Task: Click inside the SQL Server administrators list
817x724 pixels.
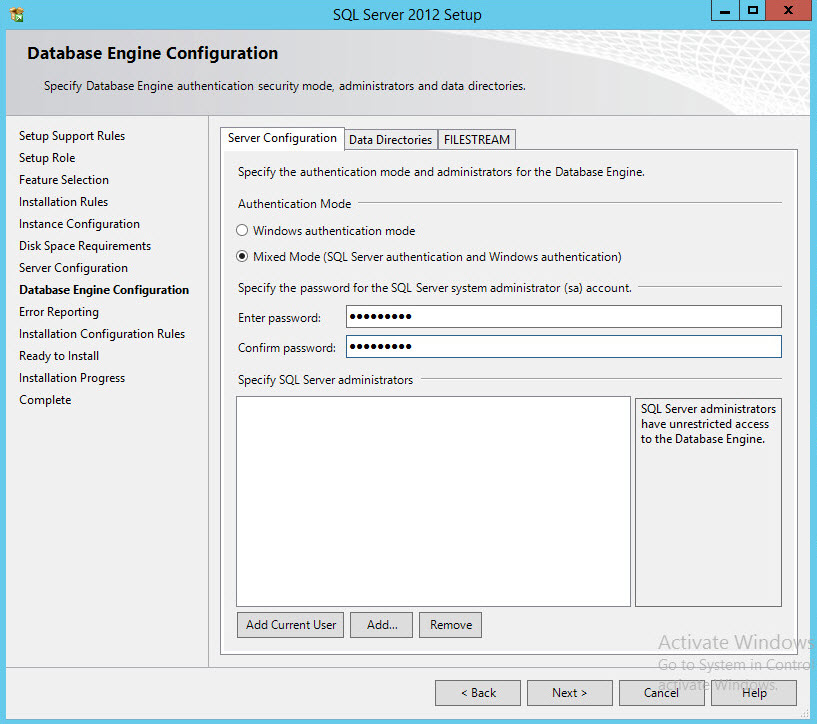Action: [433, 500]
